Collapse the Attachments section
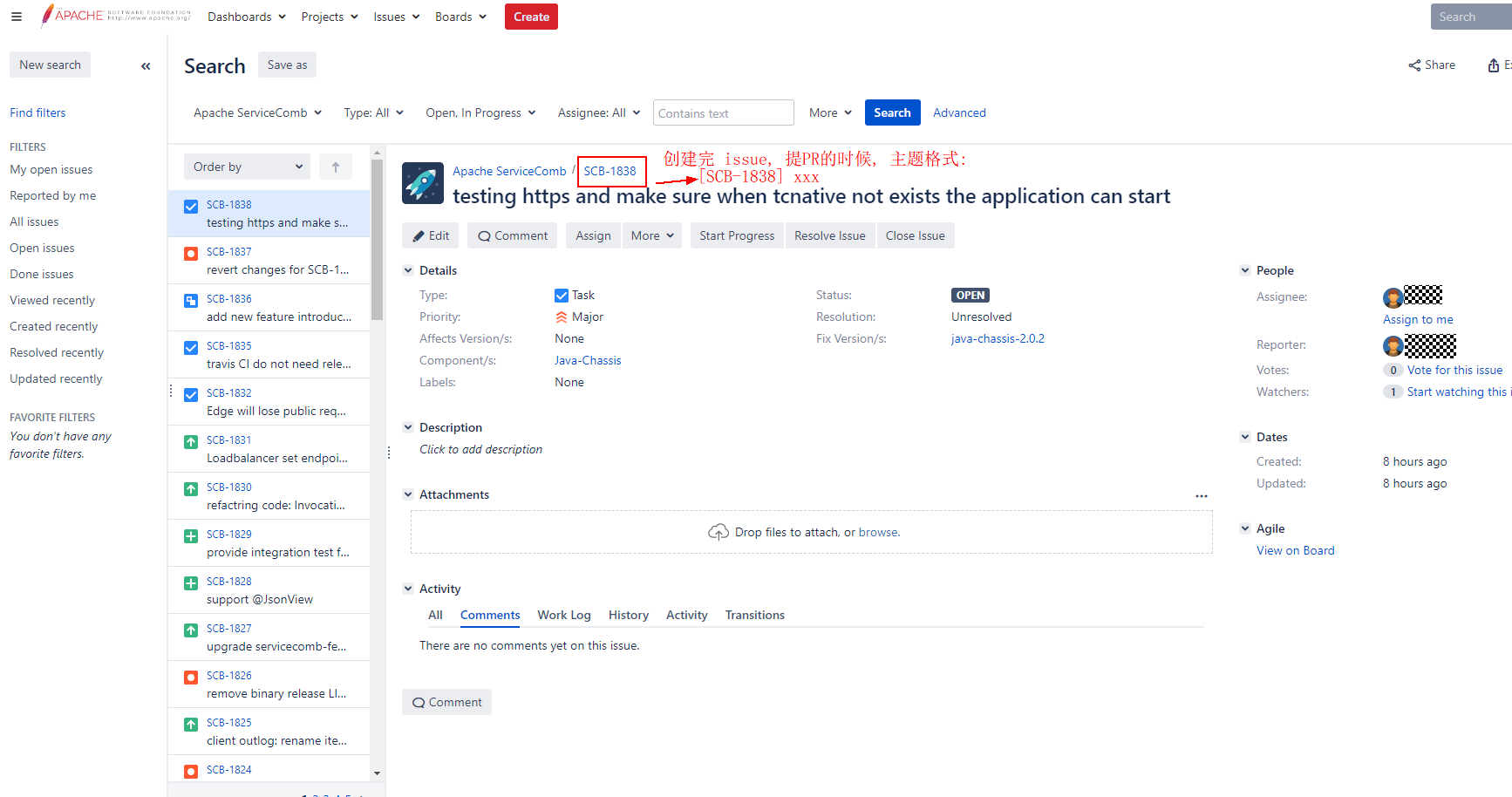This screenshot has width=1512, height=797. pos(408,494)
